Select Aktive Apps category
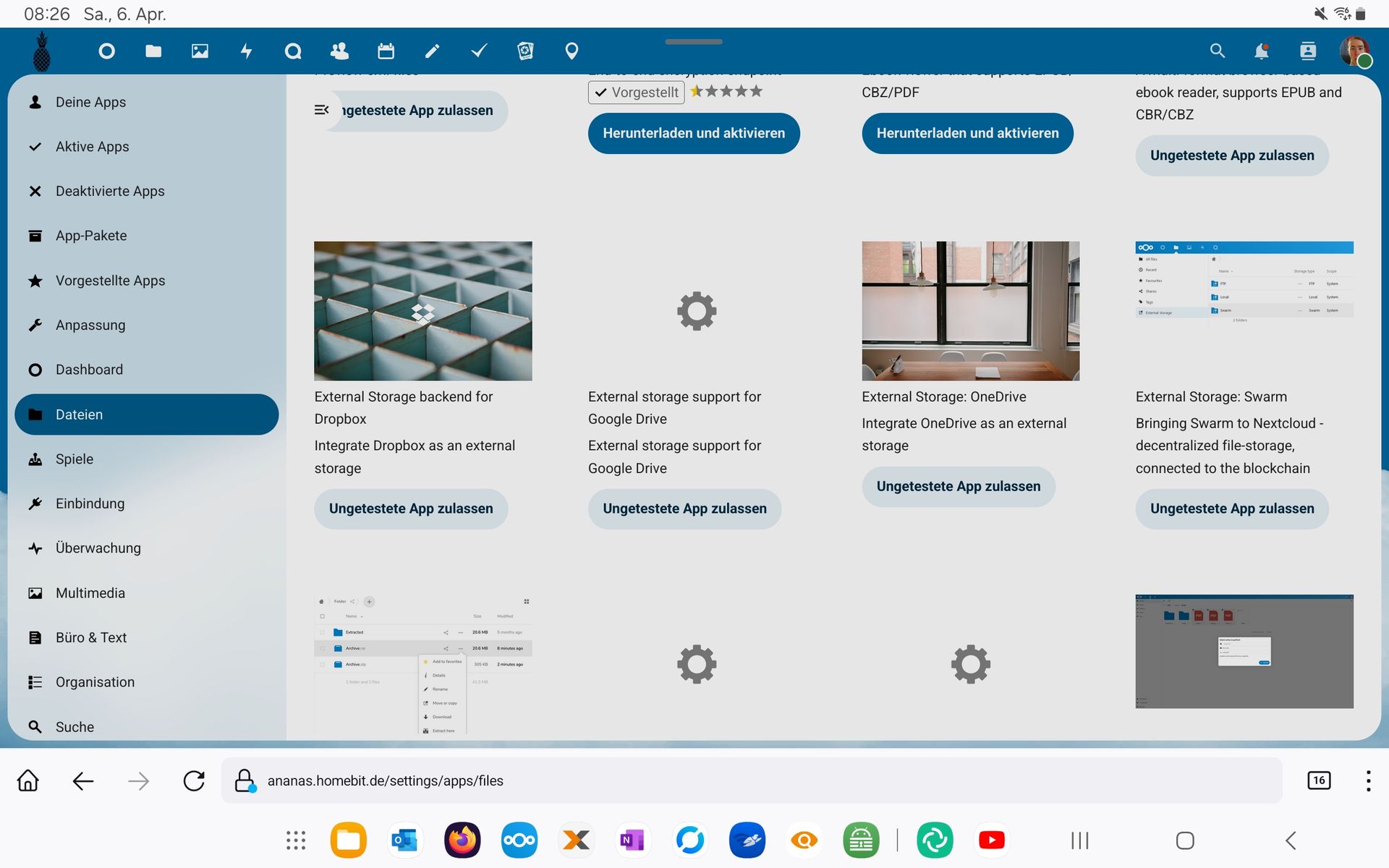This screenshot has width=1389, height=868. pyautogui.click(x=147, y=147)
